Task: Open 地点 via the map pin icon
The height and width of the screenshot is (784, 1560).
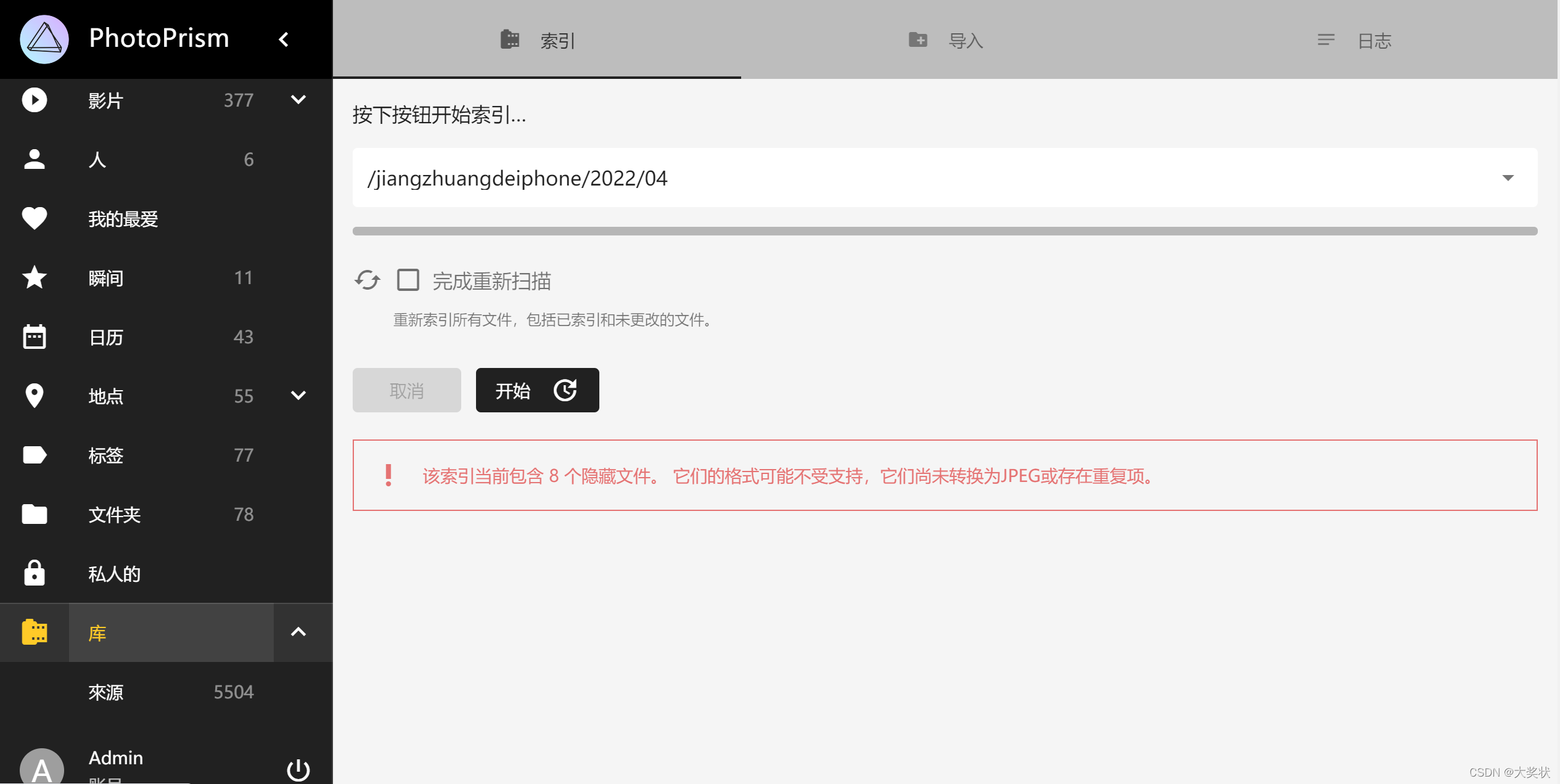Action: point(35,396)
